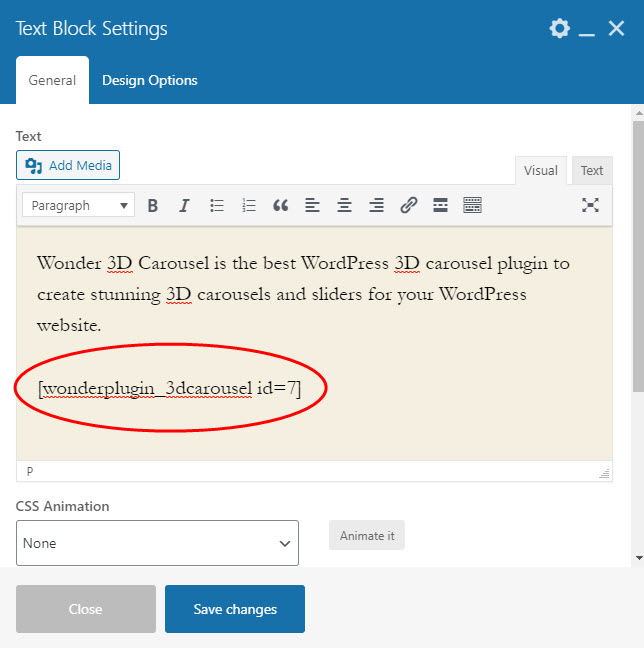644x648 pixels.
Task: Switch editor to Text mode tab
Action: coord(592,171)
